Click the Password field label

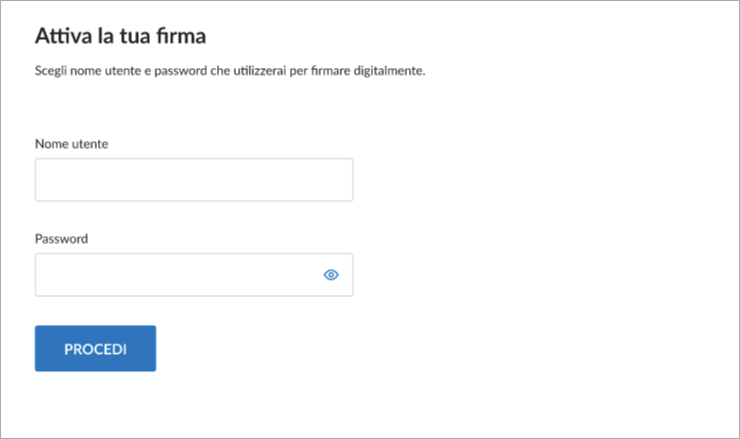point(61,238)
